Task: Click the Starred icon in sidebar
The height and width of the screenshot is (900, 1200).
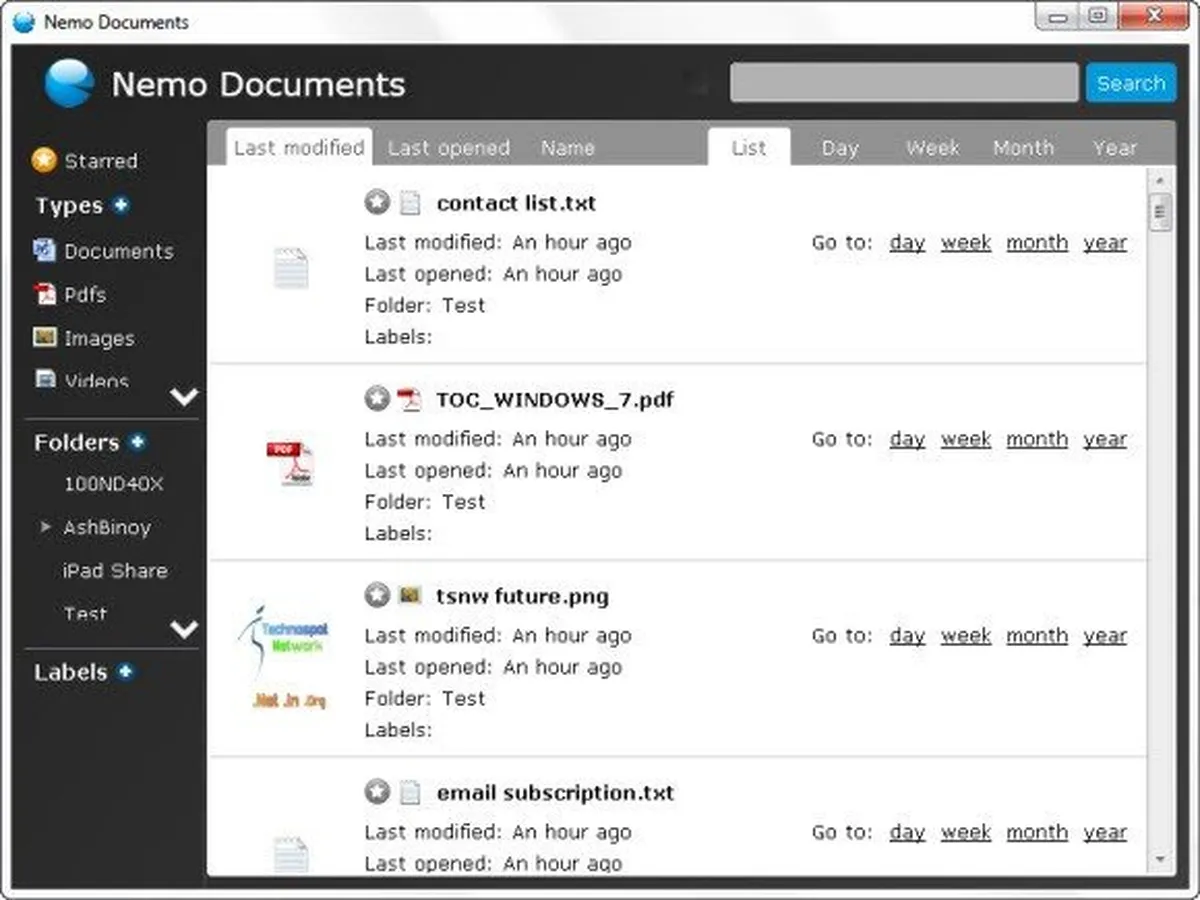Action: point(44,160)
